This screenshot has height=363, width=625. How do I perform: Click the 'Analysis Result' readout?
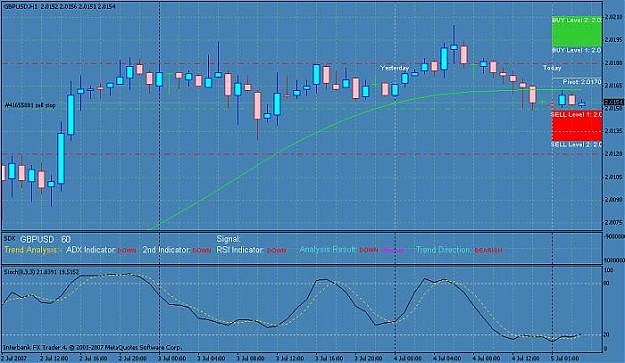[352, 250]
